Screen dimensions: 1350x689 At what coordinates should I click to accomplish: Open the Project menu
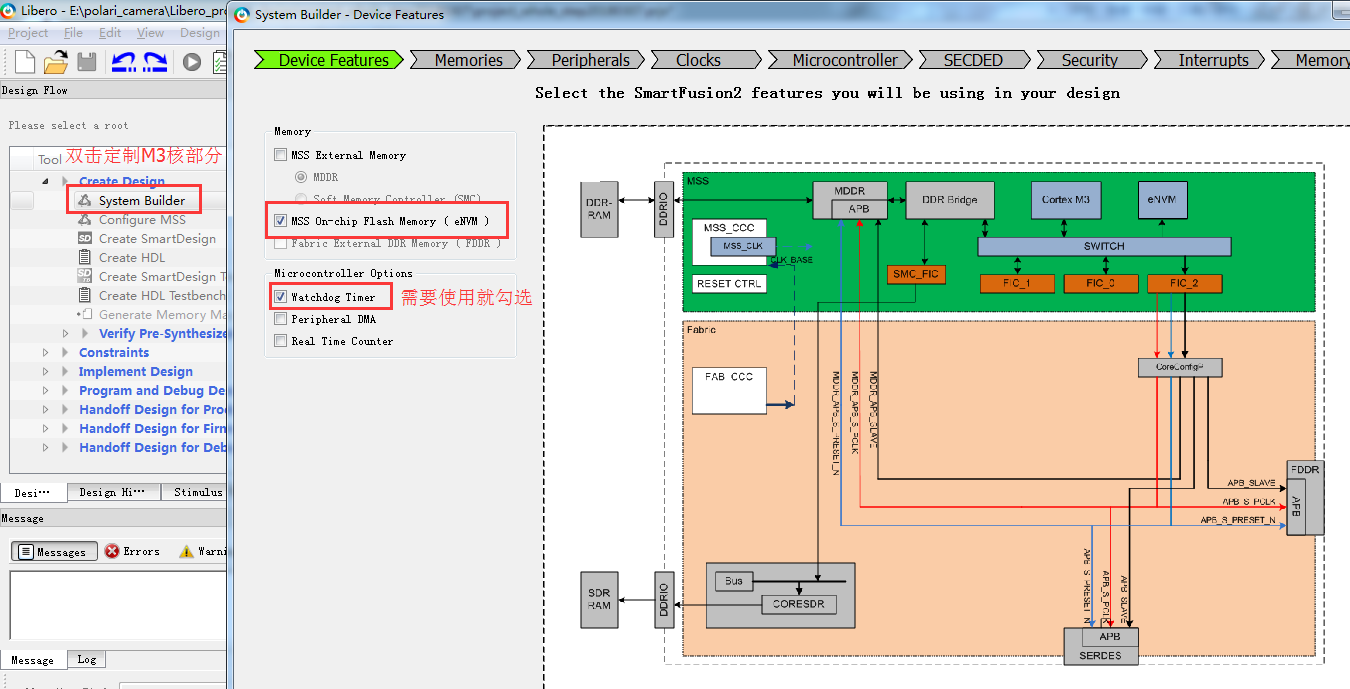pyautogui.click(x=28, y=32)
